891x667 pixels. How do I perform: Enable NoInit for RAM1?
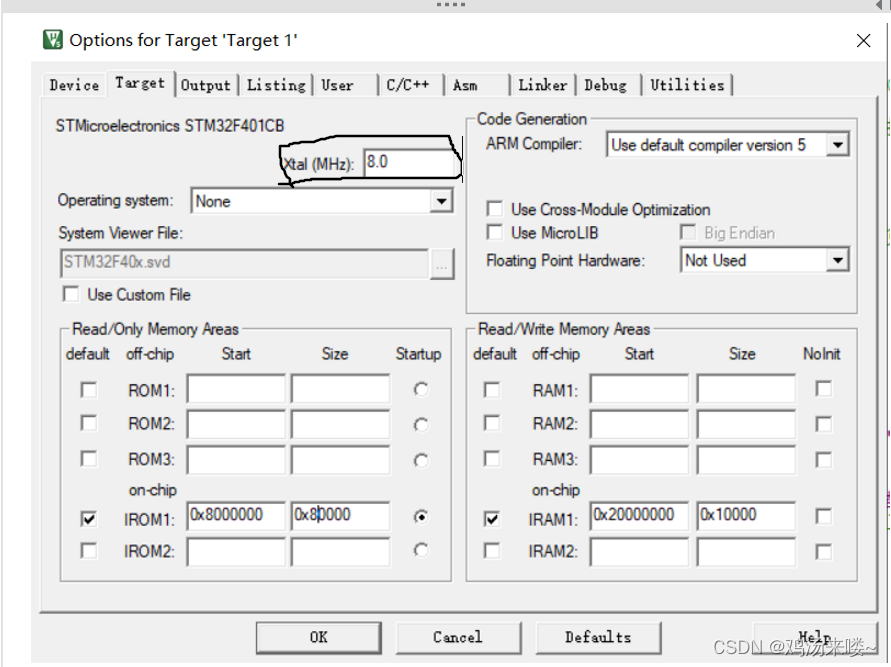[x=823, y=389]
